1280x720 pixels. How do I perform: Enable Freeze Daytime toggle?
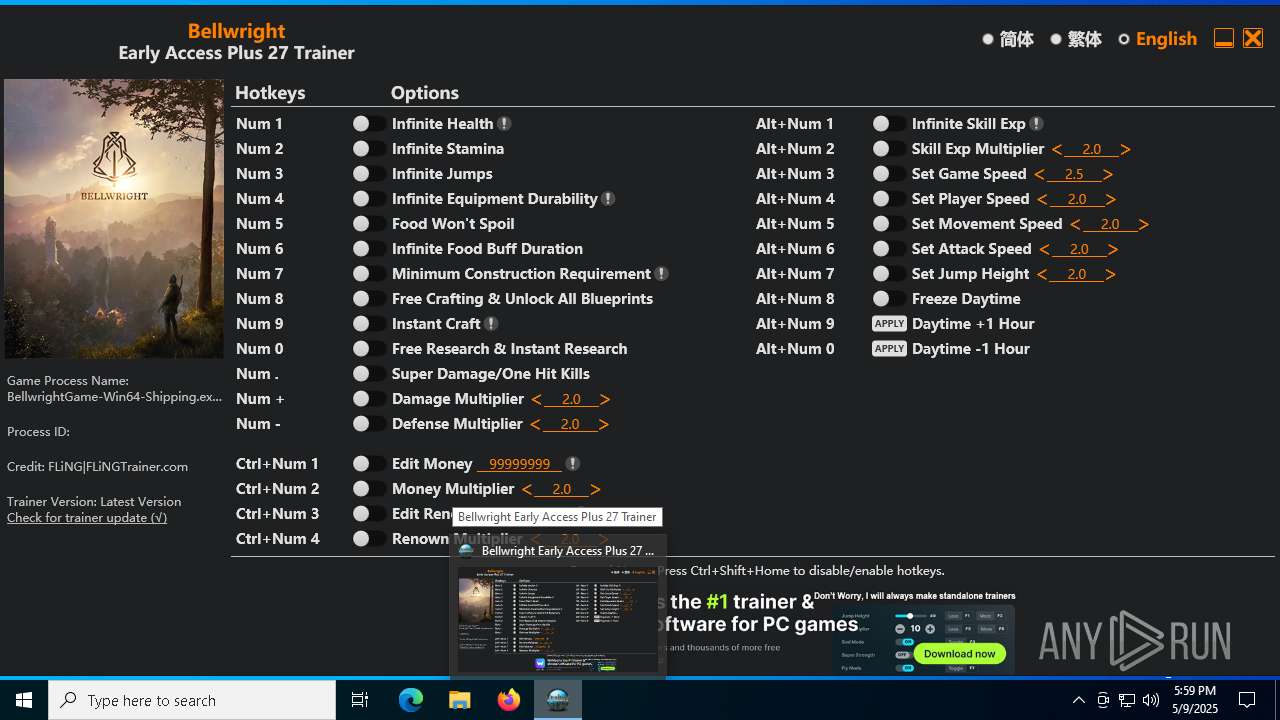tap(889, 299)
